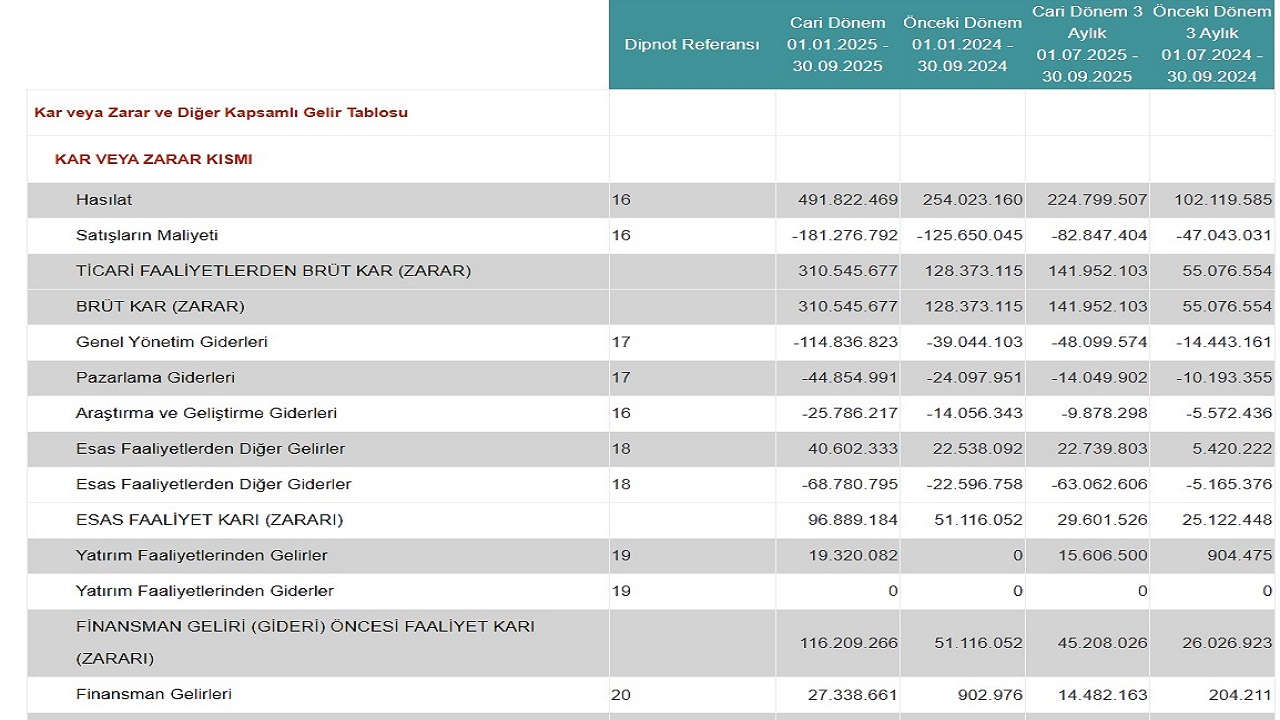Viewport: 1280px width, 720px height.
Task: Click the Araştırma ve Geliştirme Giderleri label
Action: click(206, 413)
